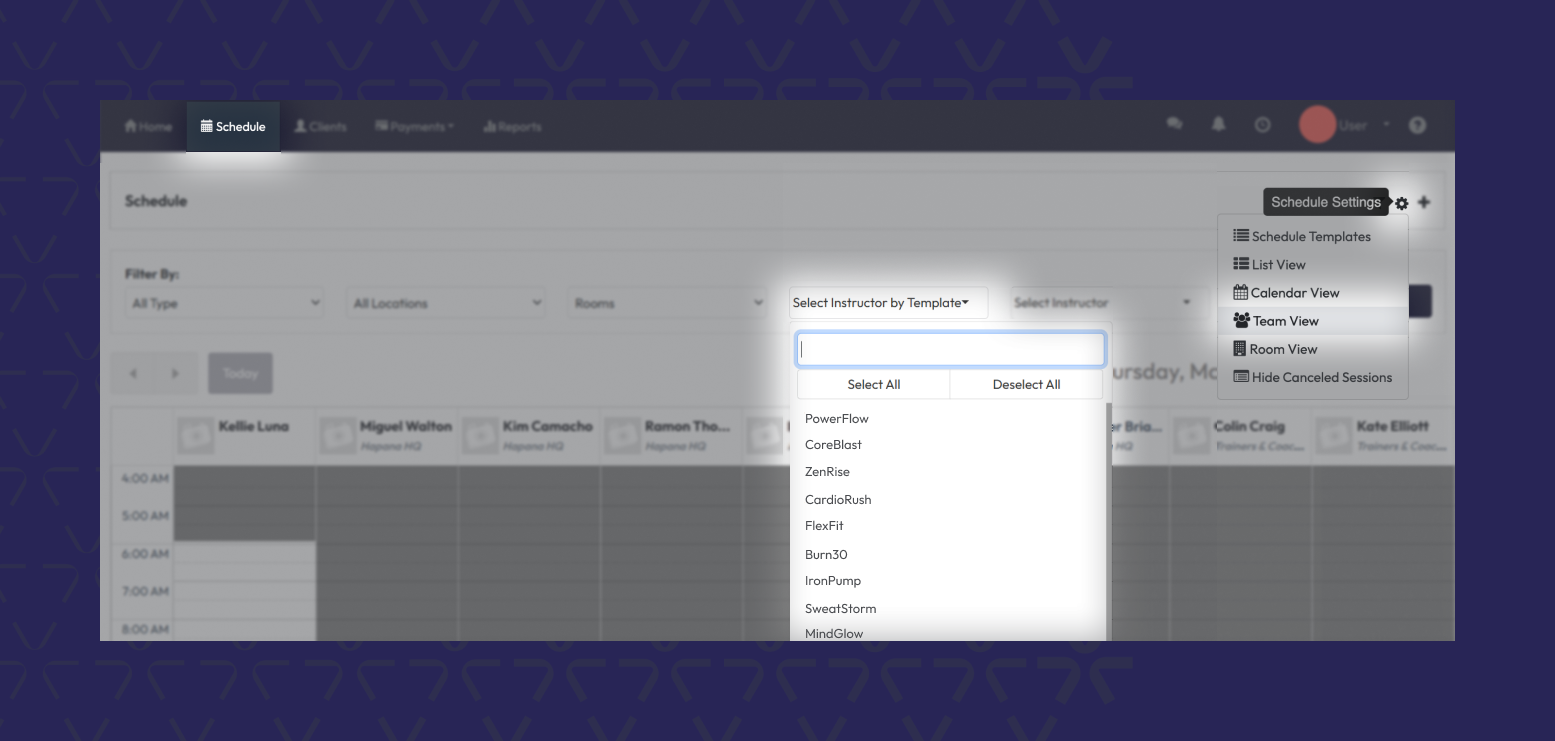The width and height of the screenshot is (1555, 741).
Task: Click the Schedule Settings gear icon
Action: [x=1402, y=203]
